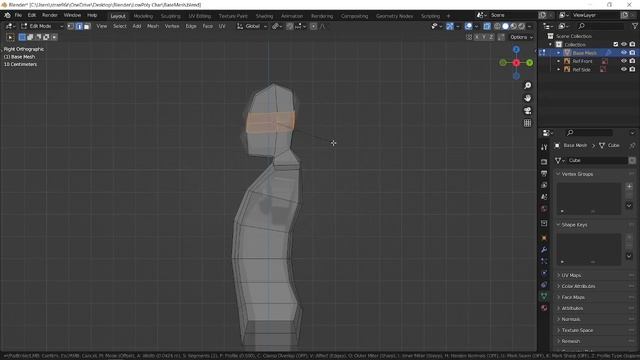
Task: Open viewport Options dropdown
Action: [x=521, y=37]
